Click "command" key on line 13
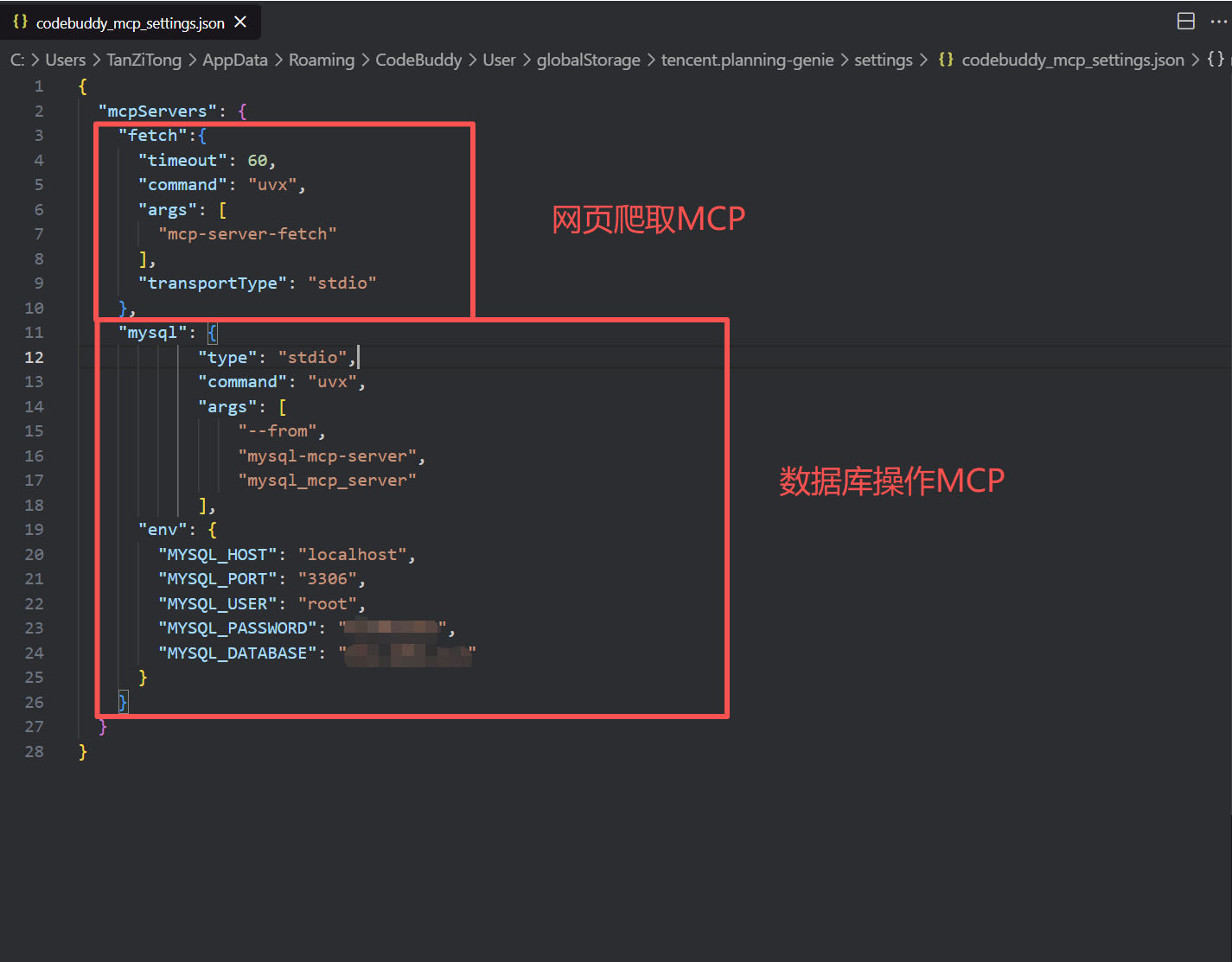 click(x=242, y=381)
